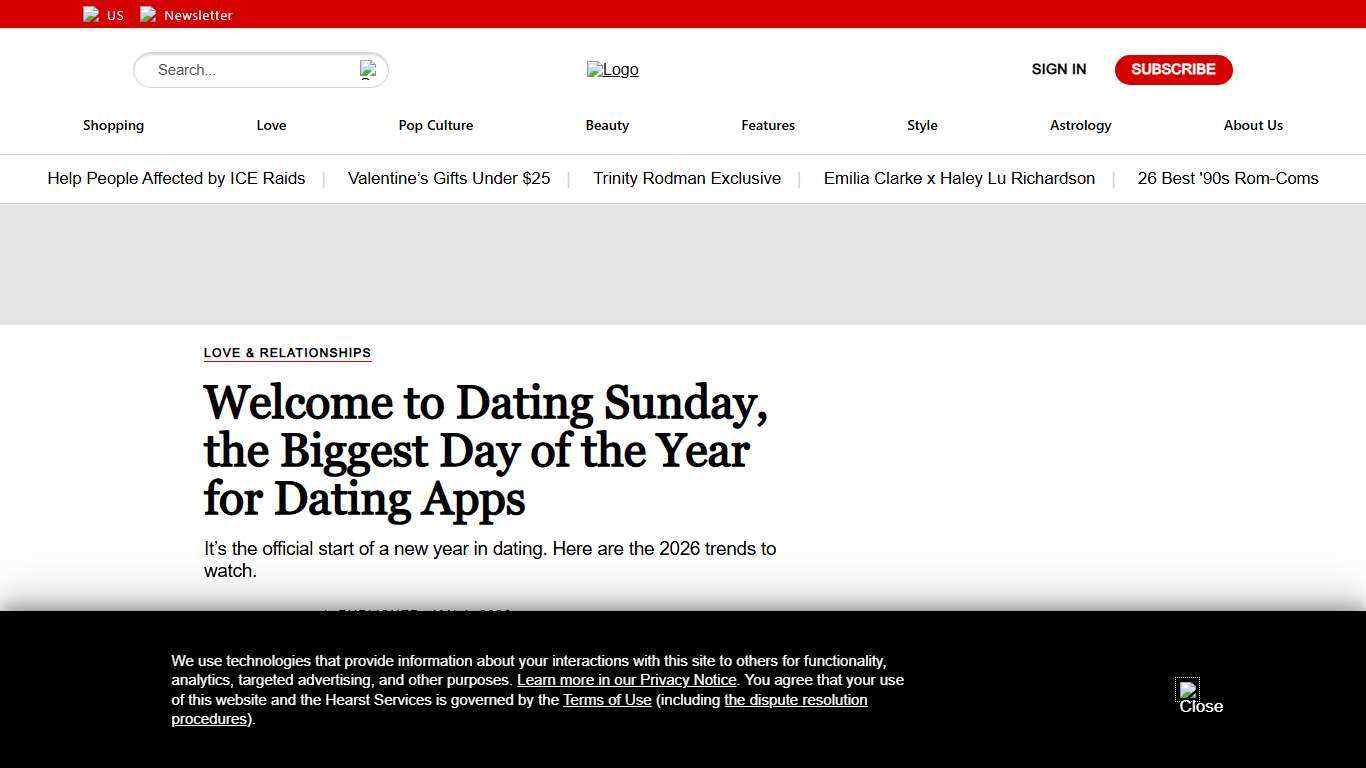Screen dimensions: 1366x768
Task: Open the Newsletter icon in top bar
Action: click(148, 14)
